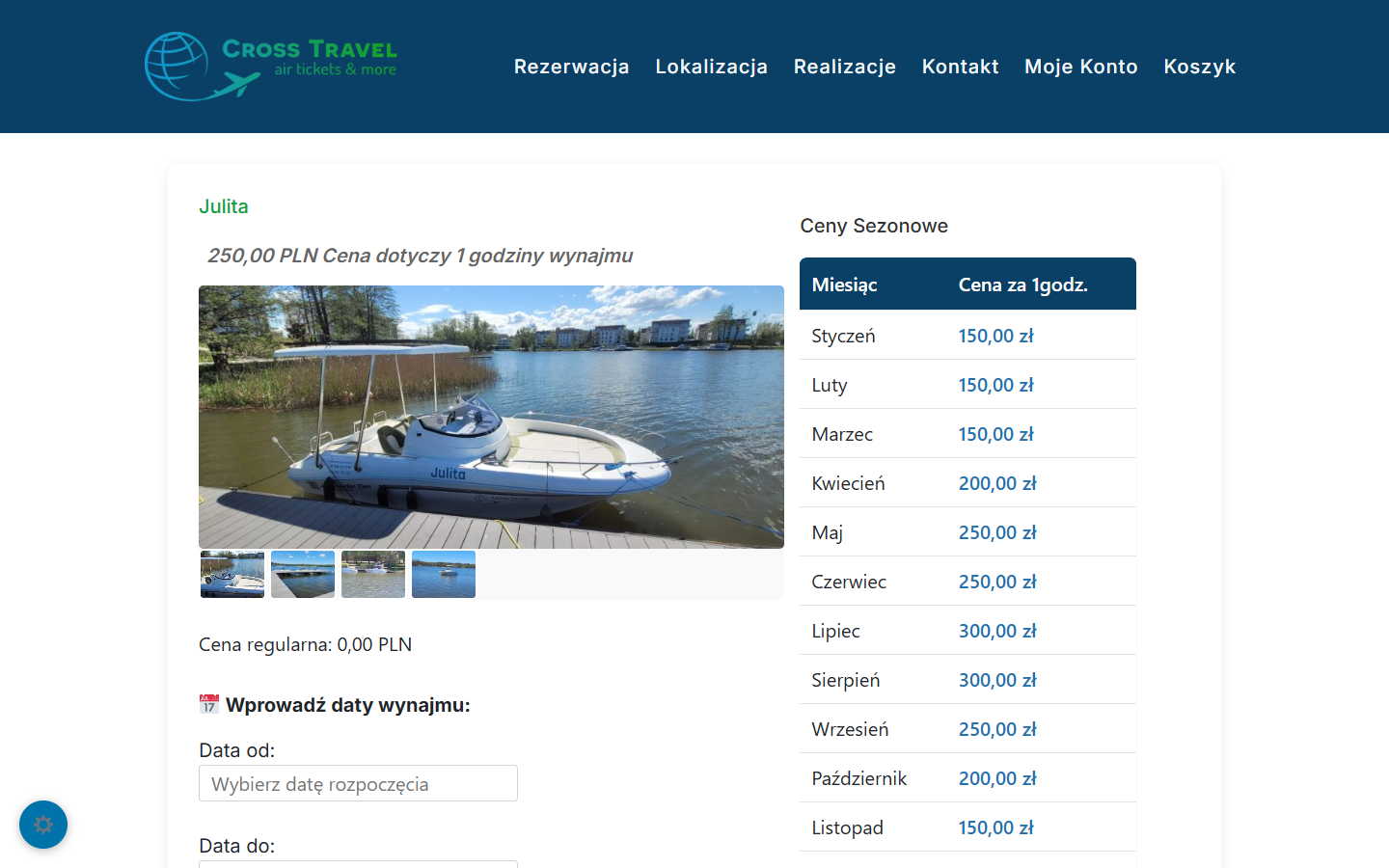The image size is (1389, 868).
Task: Open the Rezerwacja menu item
Action: click(x=571, y=67)
